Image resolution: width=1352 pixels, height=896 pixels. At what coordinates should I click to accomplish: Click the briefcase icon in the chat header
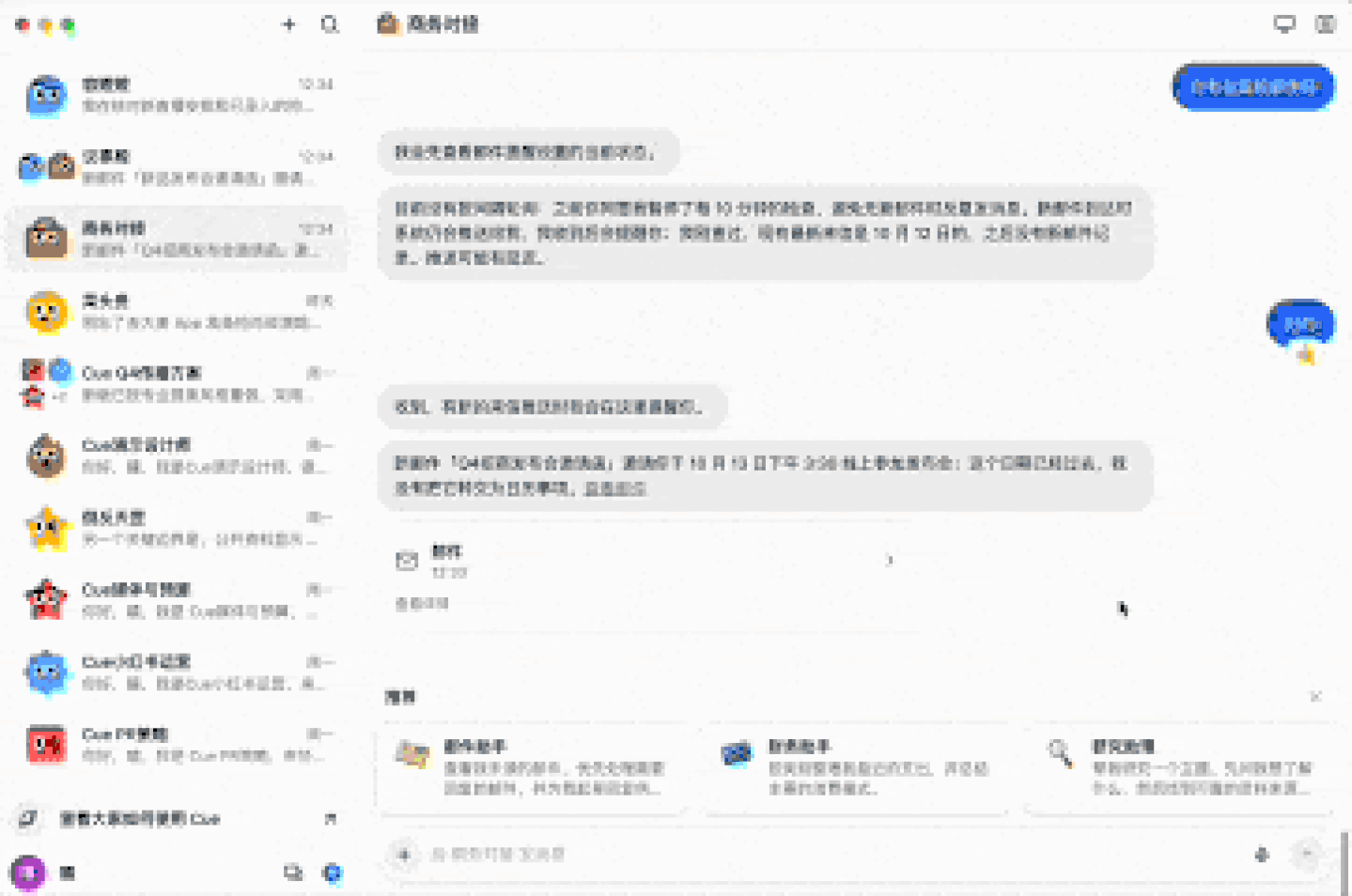click(388, 23)
